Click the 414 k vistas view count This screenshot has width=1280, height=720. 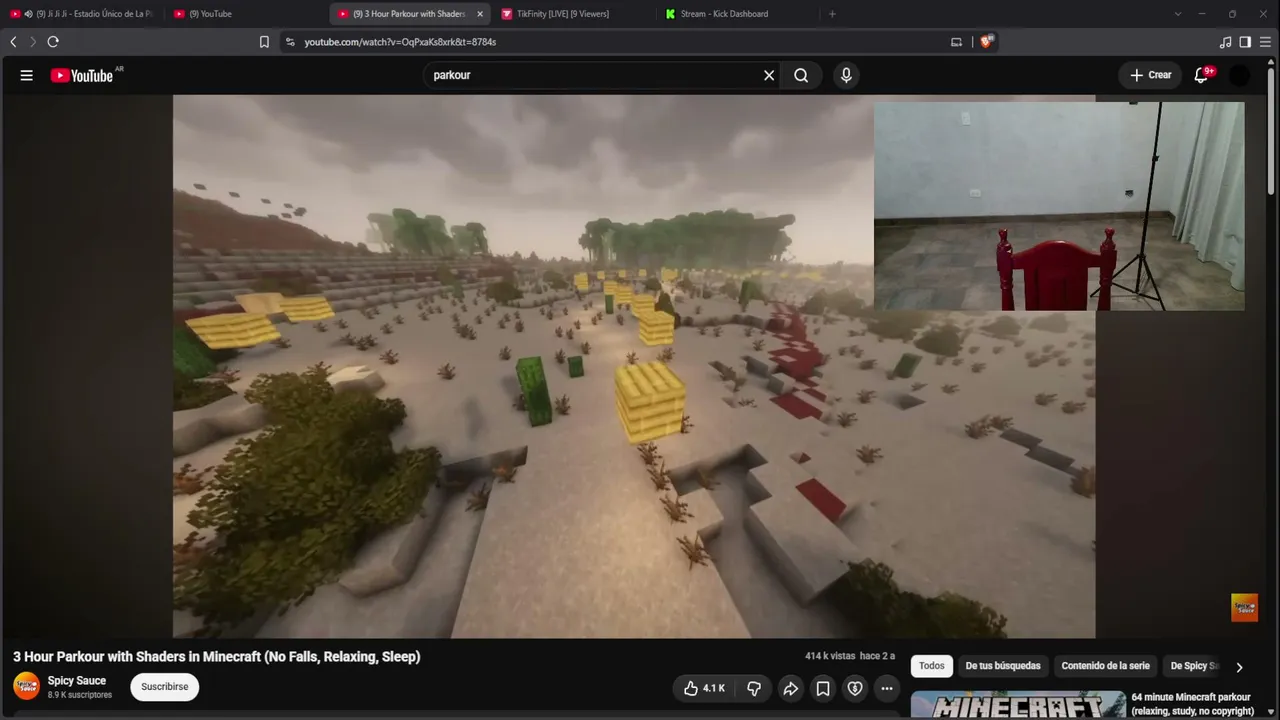pyautogui.click(x=830, y=656)
